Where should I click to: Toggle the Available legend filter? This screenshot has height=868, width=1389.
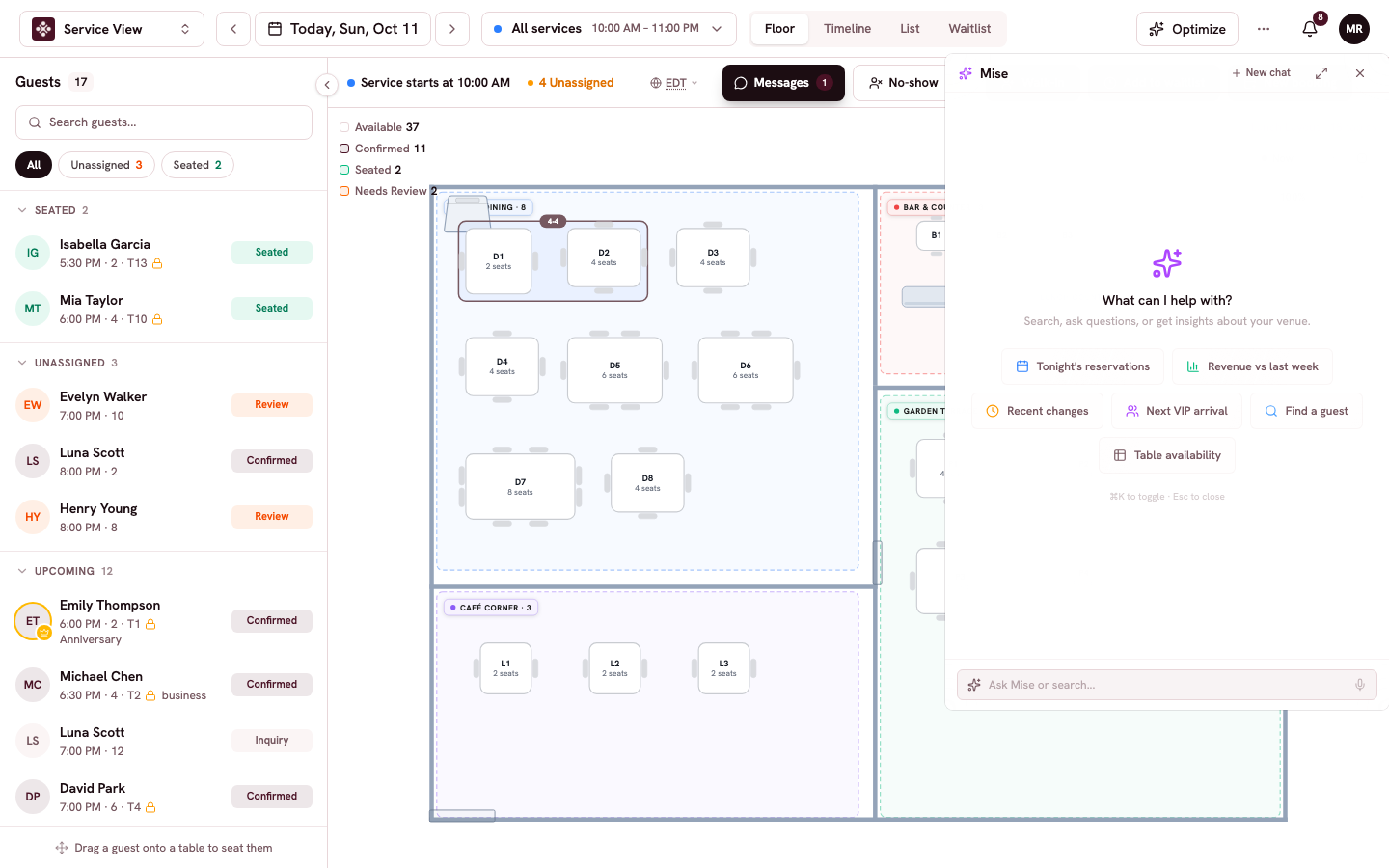pyautogui.click(x=379, y=127)
